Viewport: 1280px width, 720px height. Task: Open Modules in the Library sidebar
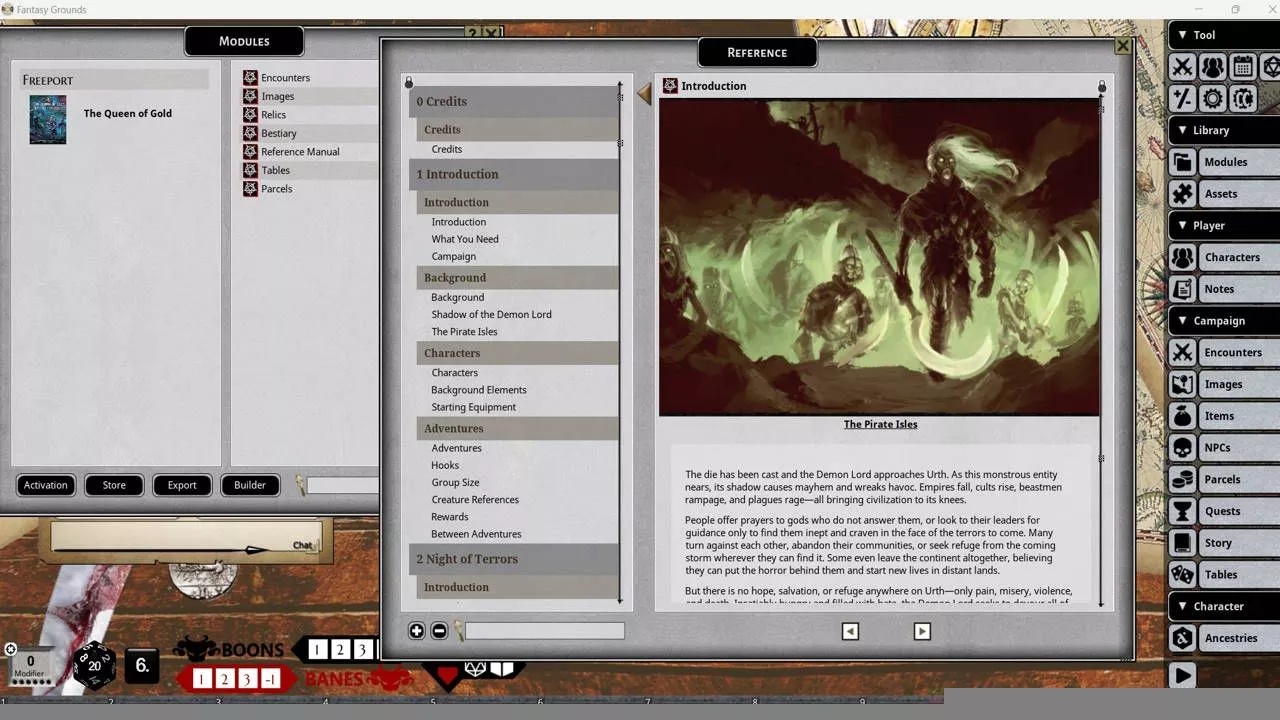pos(1224,162)
